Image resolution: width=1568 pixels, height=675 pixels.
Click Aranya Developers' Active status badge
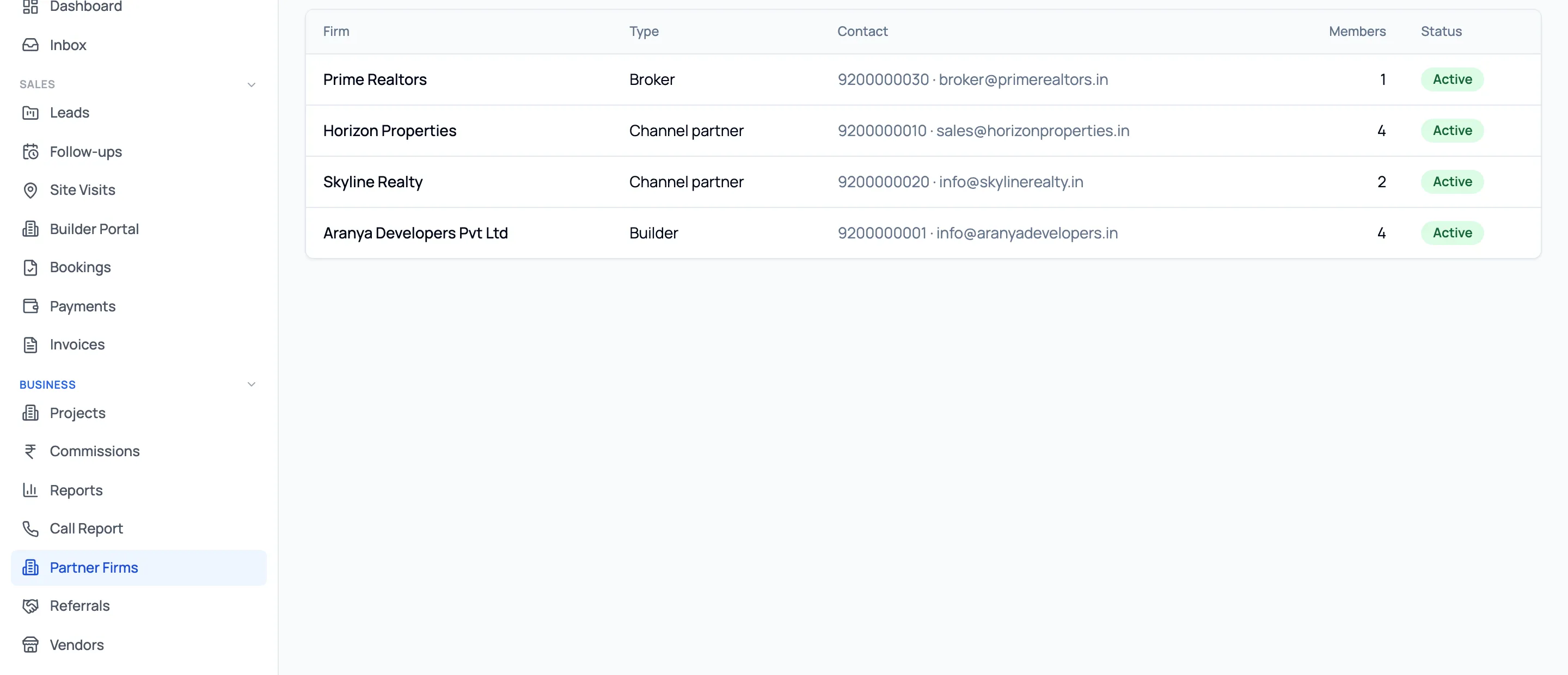(x=1453, y=232)
